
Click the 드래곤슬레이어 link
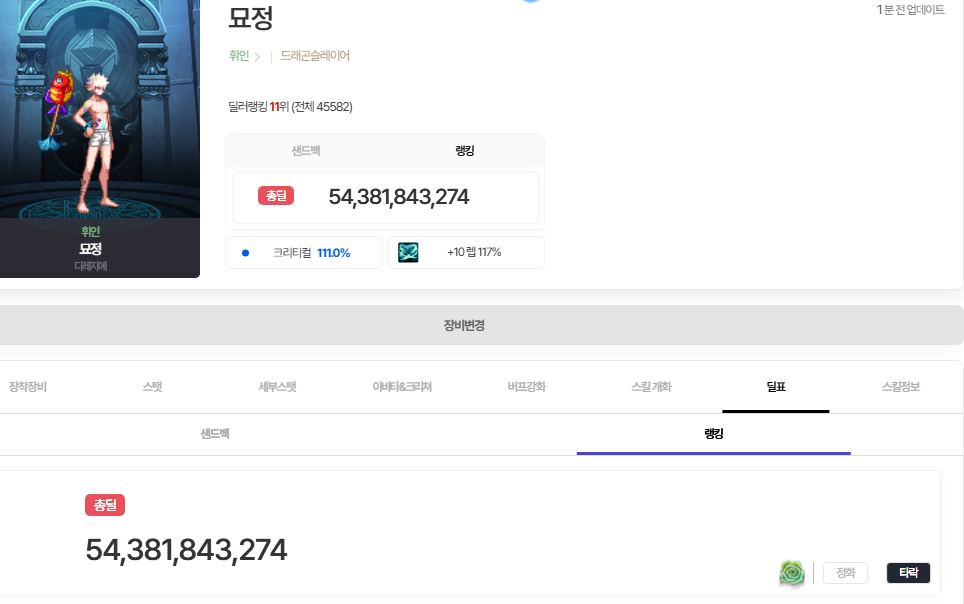[315, 56]
